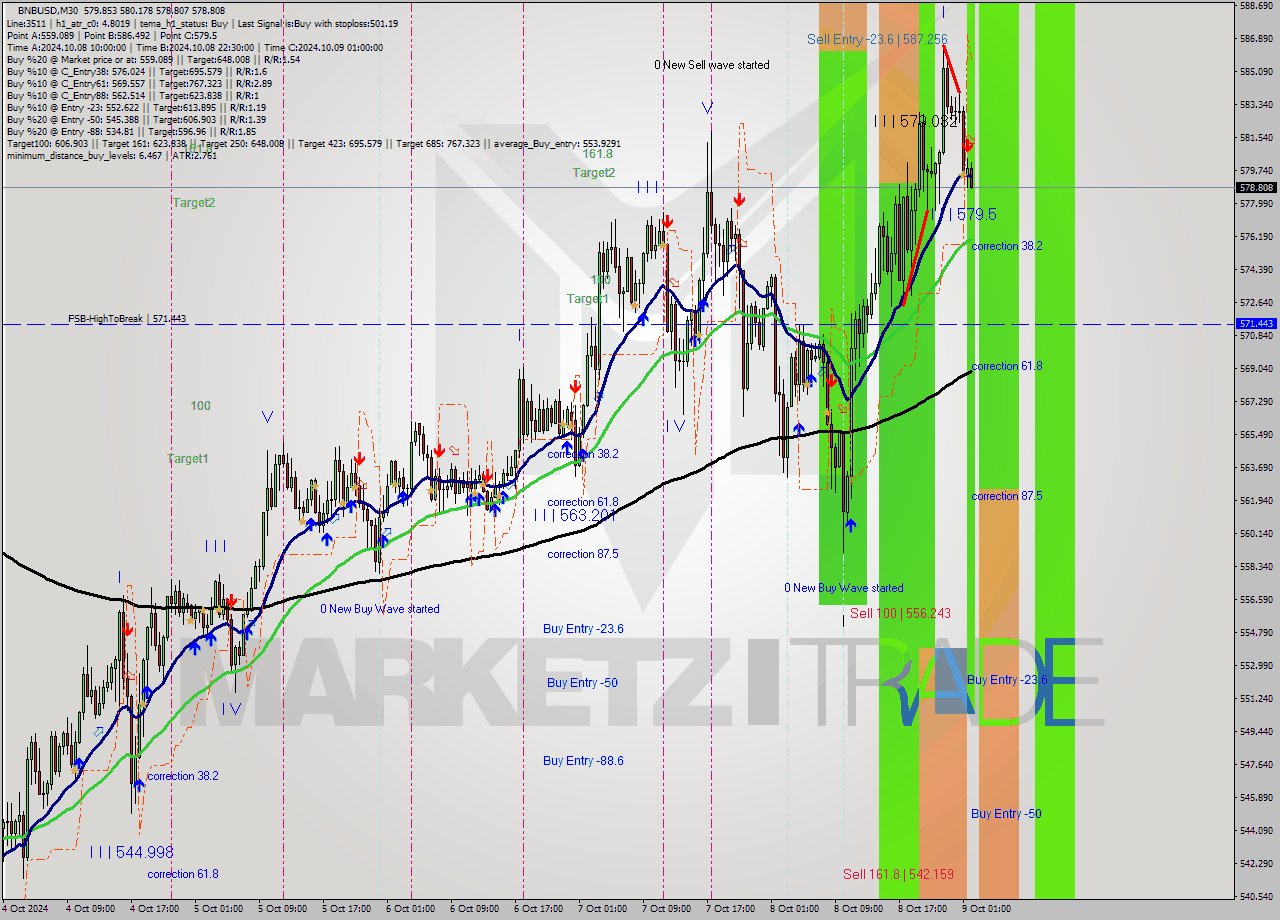
Task: Click the 'Sell 161.8 | 542.159' label
Action: (898, 874)
